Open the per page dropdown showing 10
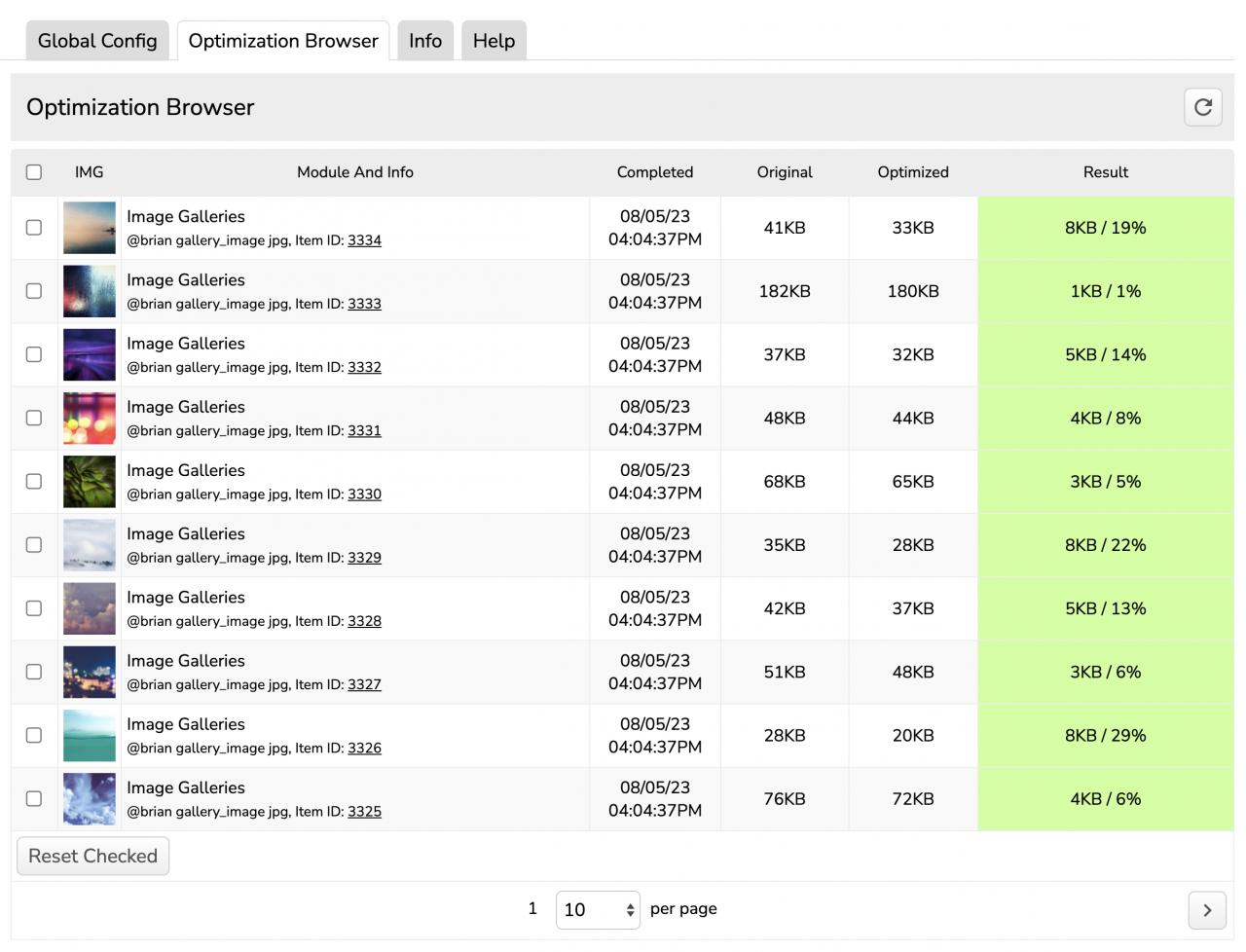 pos(597,910)
